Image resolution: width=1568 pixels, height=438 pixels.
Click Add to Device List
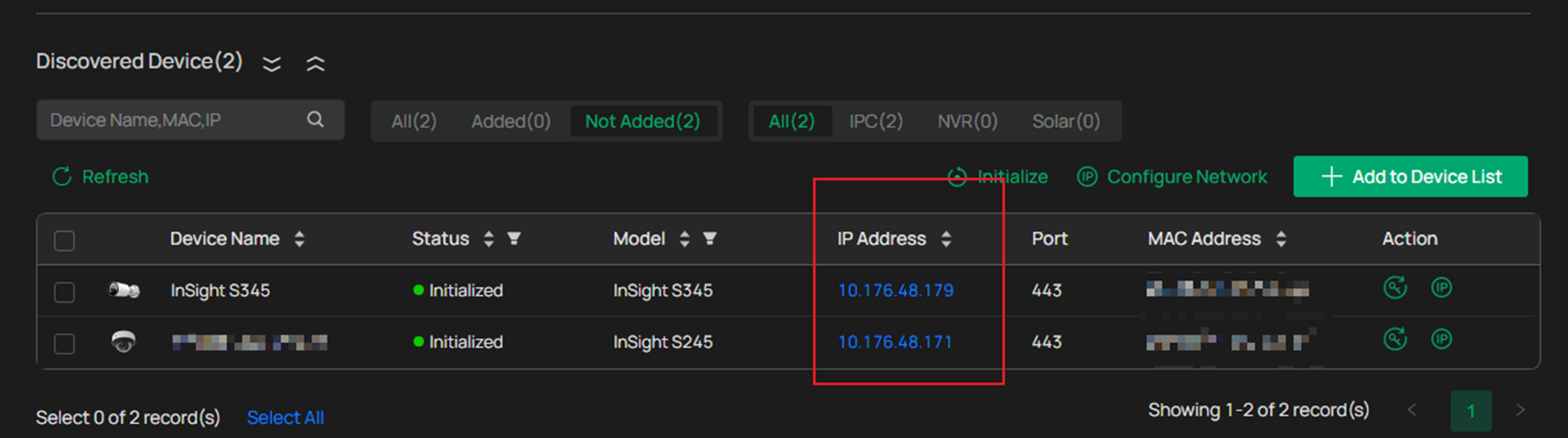pos(1411,177)
